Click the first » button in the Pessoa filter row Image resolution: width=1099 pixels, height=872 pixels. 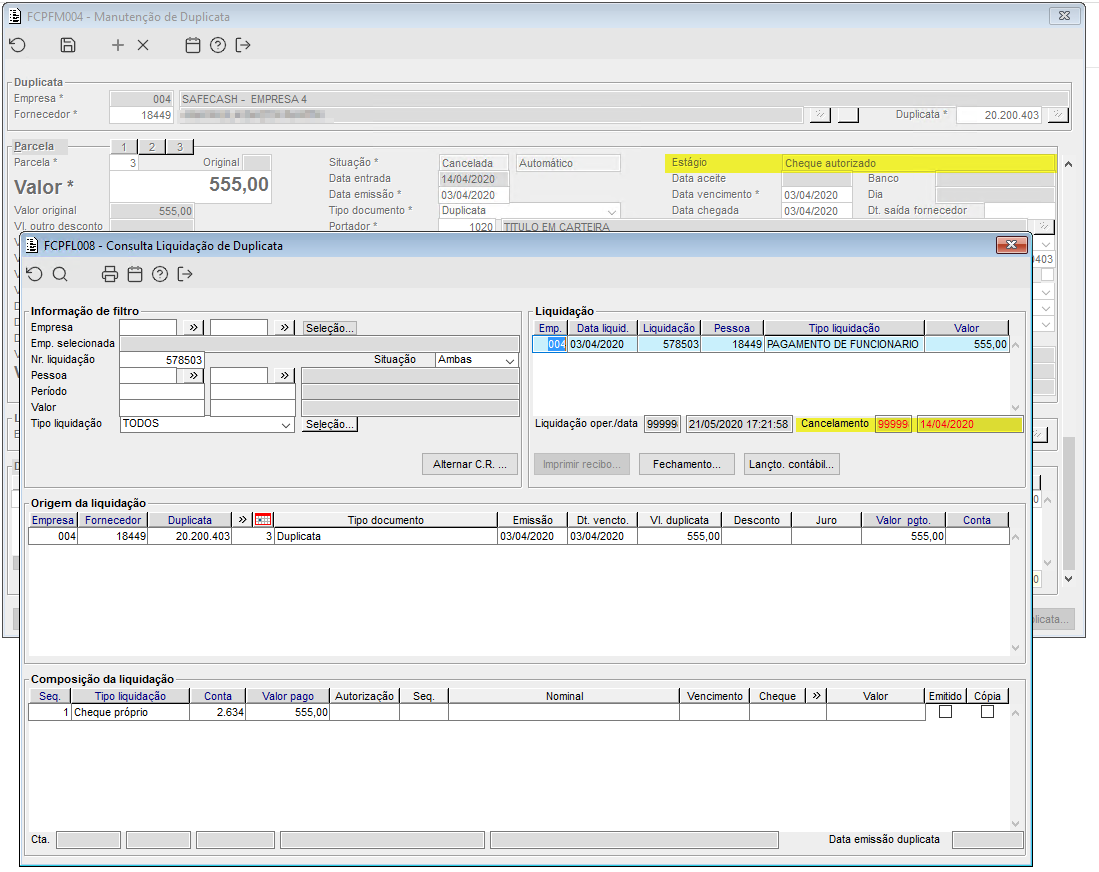pos(193,376)
